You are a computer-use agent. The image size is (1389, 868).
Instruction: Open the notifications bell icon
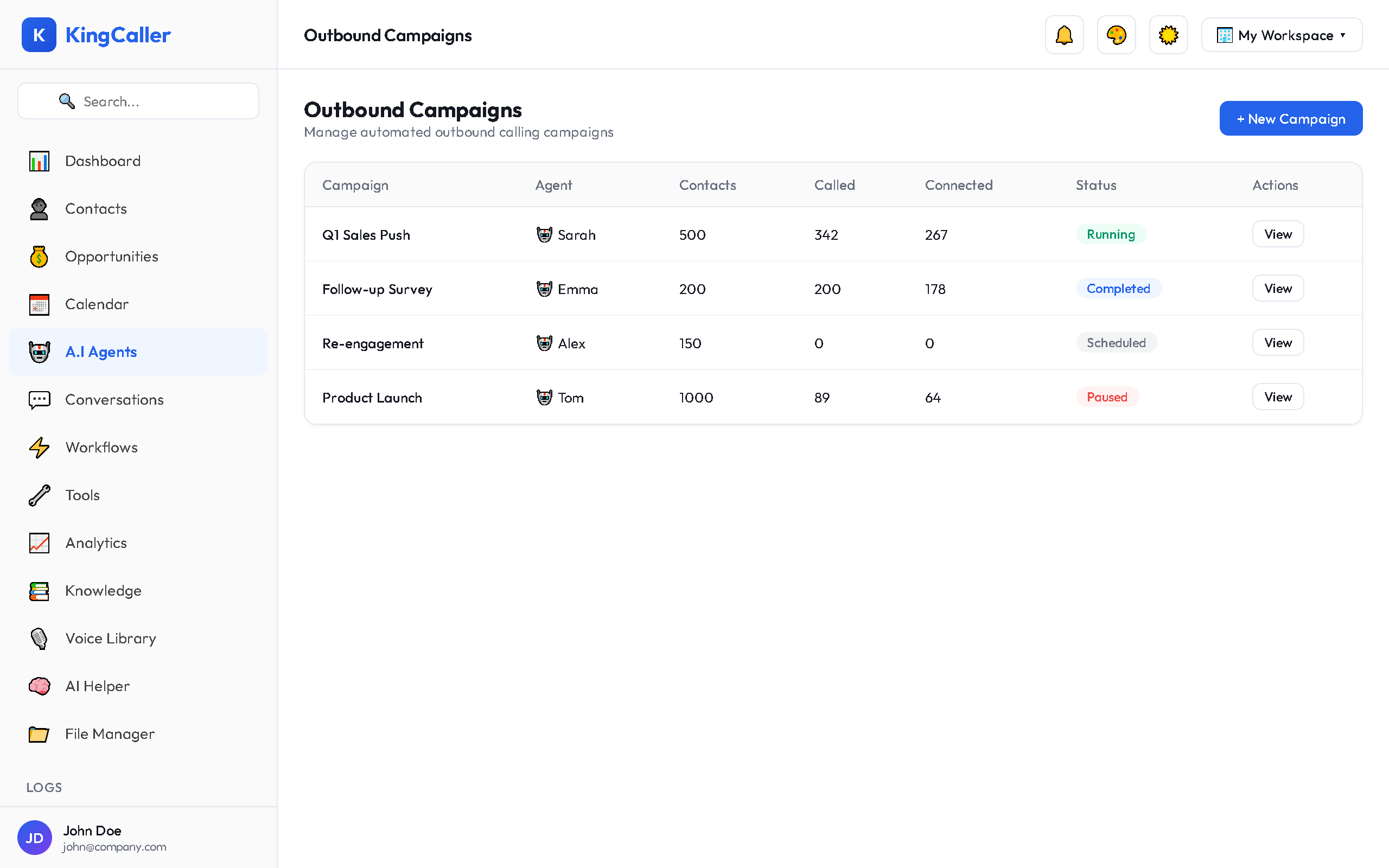(1063, 34)
